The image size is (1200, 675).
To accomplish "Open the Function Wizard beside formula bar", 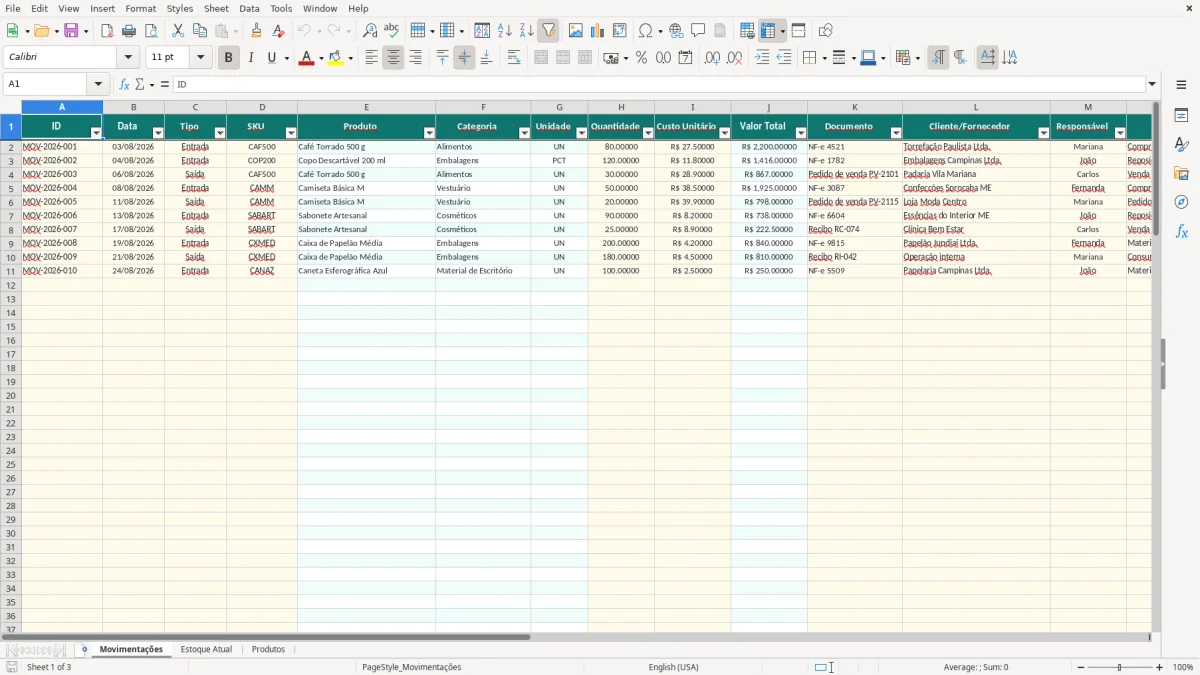I will click(x=125, y=85).
